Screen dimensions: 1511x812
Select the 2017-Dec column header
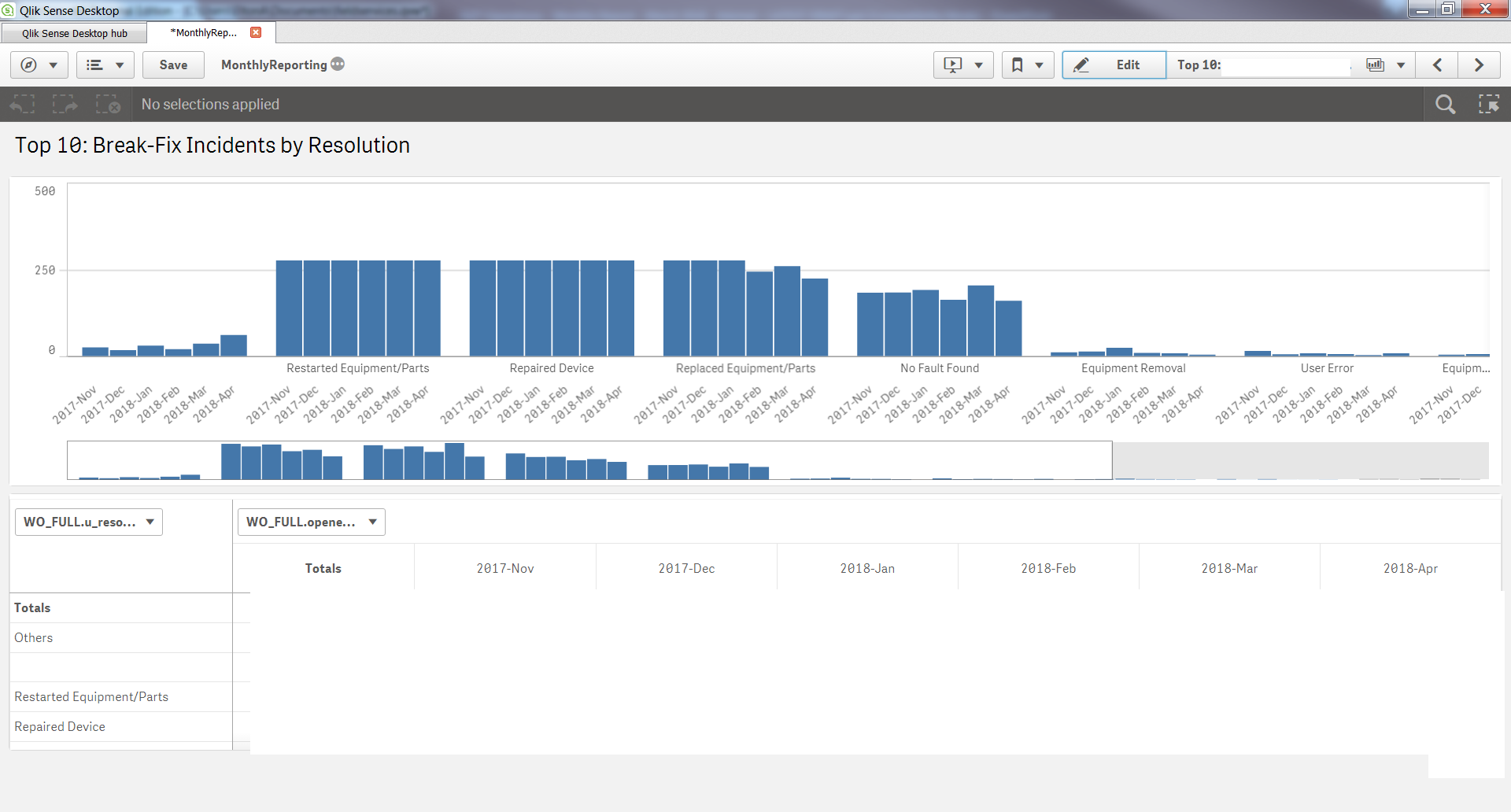686,568
